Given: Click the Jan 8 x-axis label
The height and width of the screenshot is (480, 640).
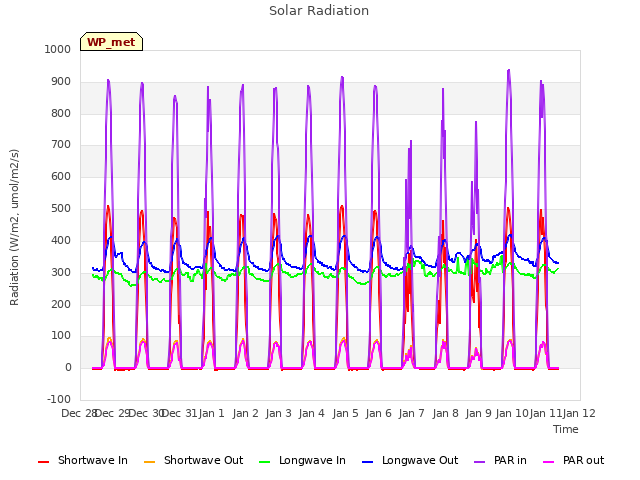Looking at the screenshot, I should click(445, 413).
